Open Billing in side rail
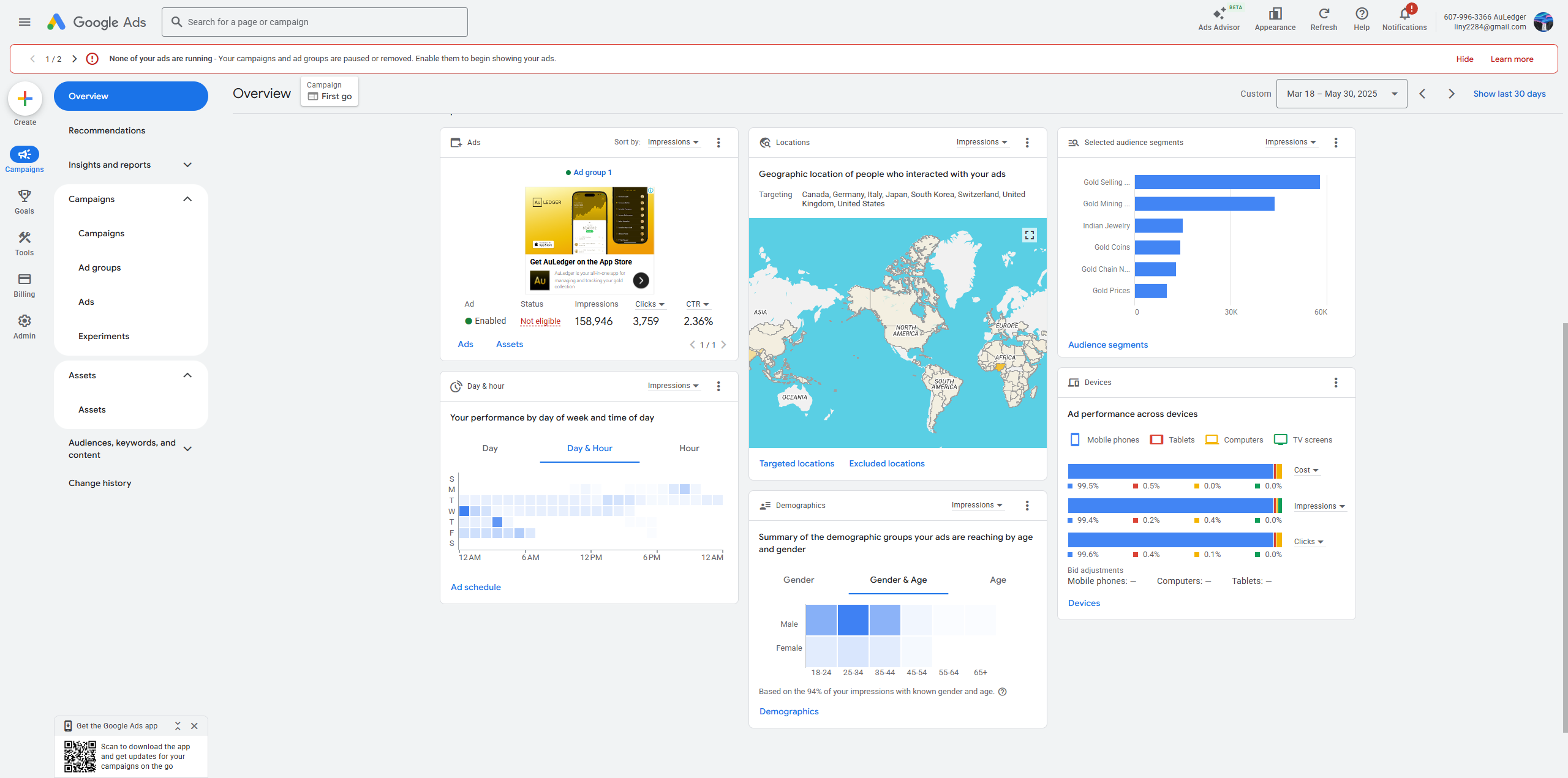Viewport: 1568px width, 778px height. (24, 285)
